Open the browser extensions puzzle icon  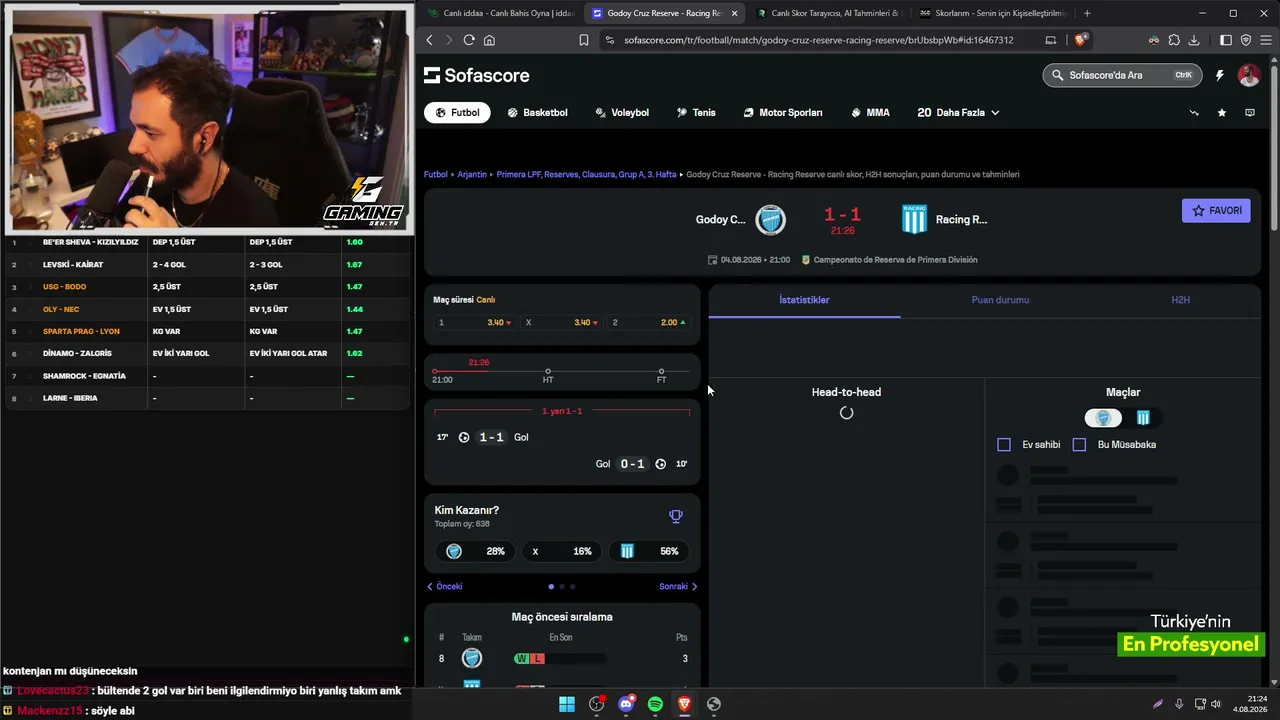click(1174, 40)
